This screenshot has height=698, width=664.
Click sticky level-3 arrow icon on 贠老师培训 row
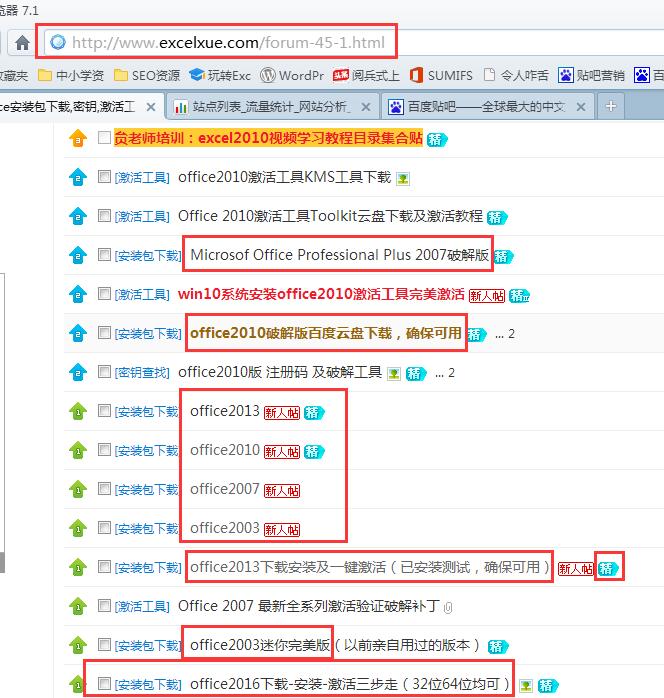click(78, 138)
